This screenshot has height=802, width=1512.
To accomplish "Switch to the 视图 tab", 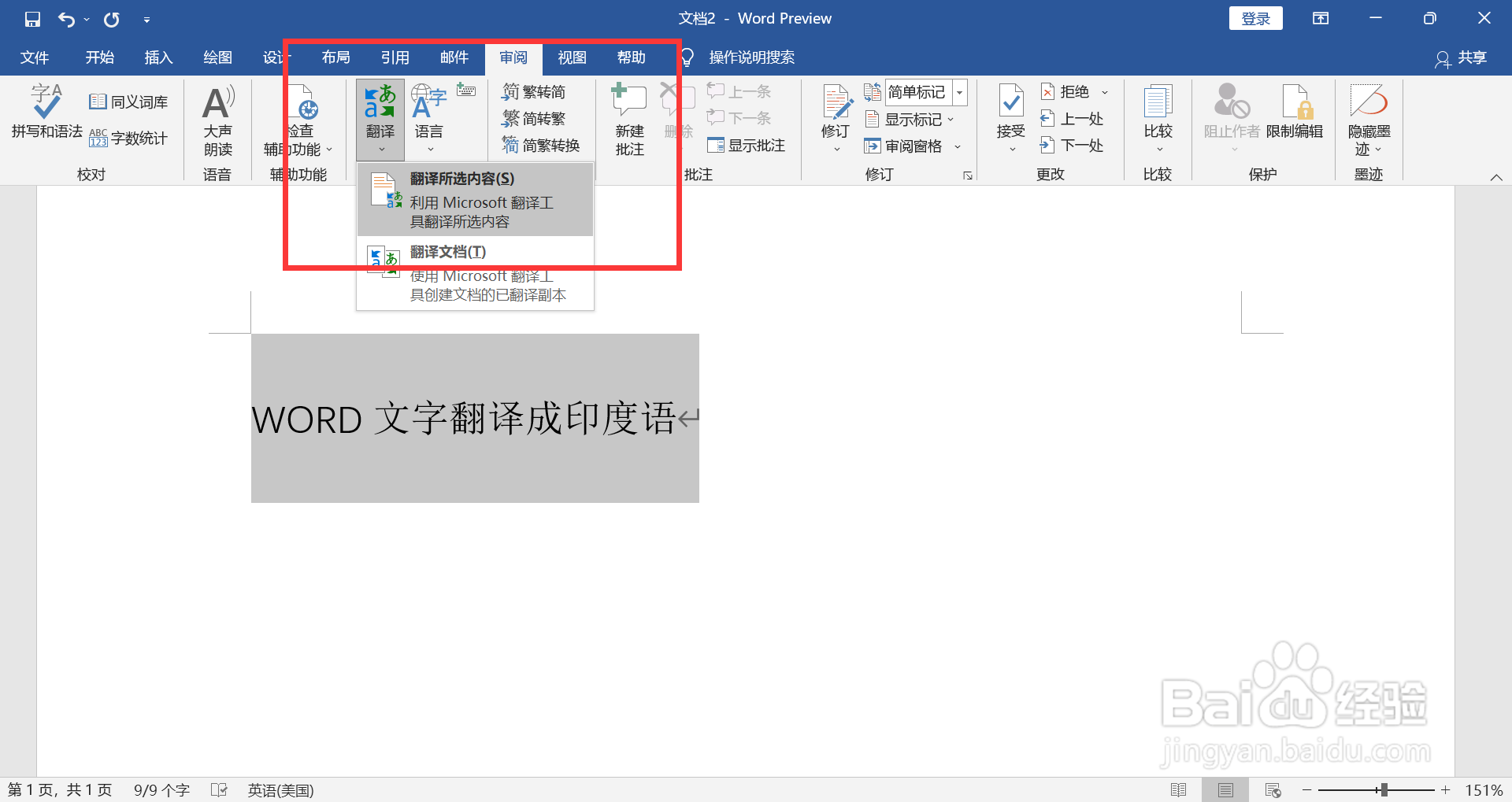I will point(573,57).
